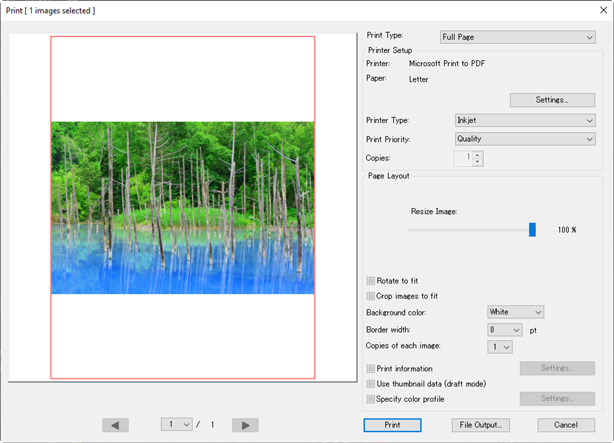Click the 100 % resize value
The image size is (614, 443).
tap(567, 230)
